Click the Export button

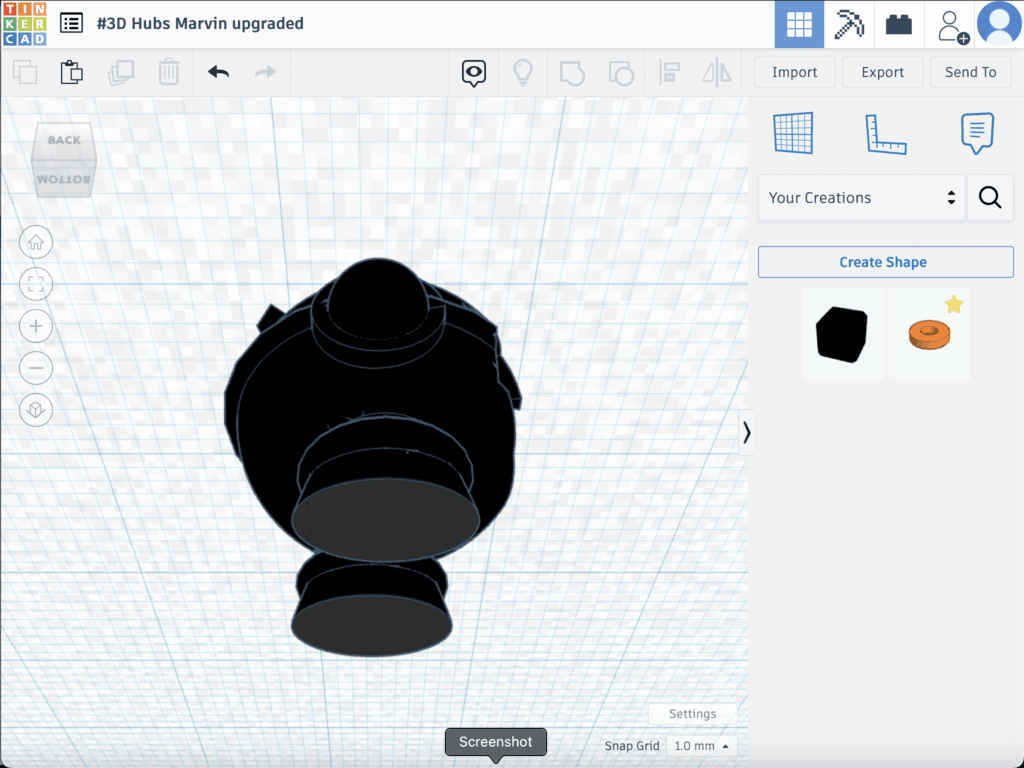click(882, 72)
